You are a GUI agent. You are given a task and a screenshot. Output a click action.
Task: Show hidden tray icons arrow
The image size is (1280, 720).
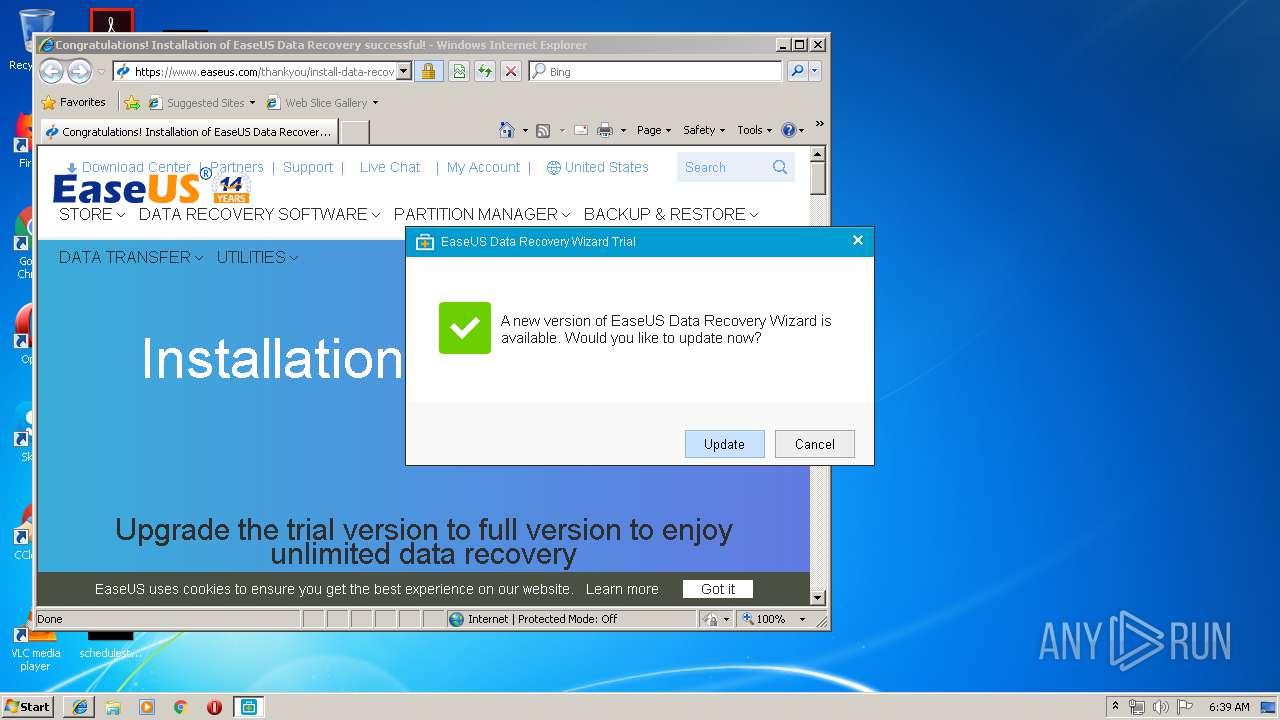pyautogui.click(x=1115, y=707)
